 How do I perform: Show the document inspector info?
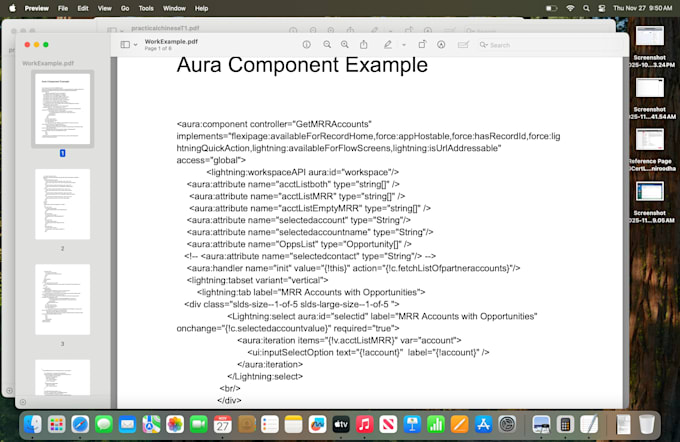(307, 45)
